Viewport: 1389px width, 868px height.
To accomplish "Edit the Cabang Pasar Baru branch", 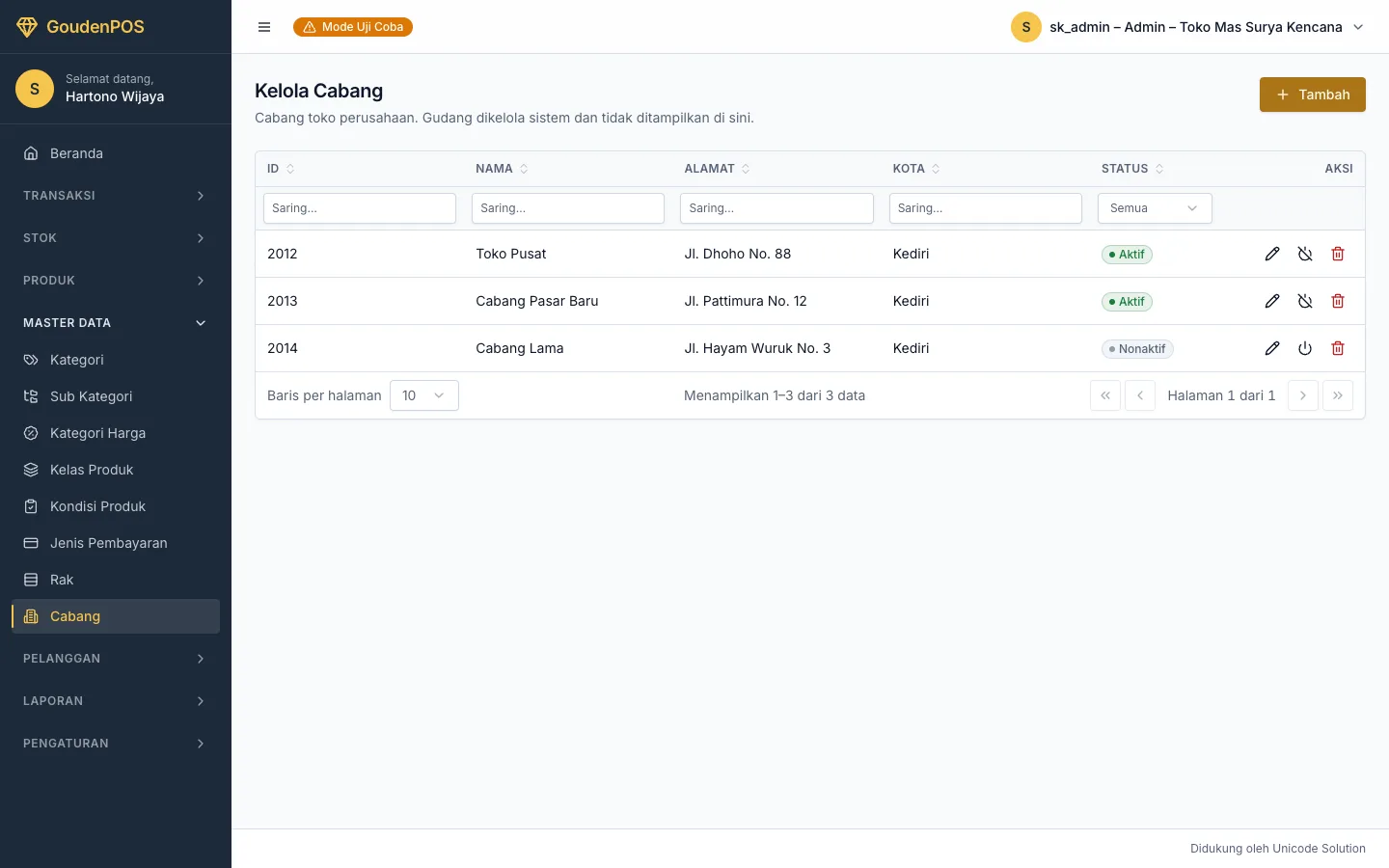I will (x=1272, y=301).
